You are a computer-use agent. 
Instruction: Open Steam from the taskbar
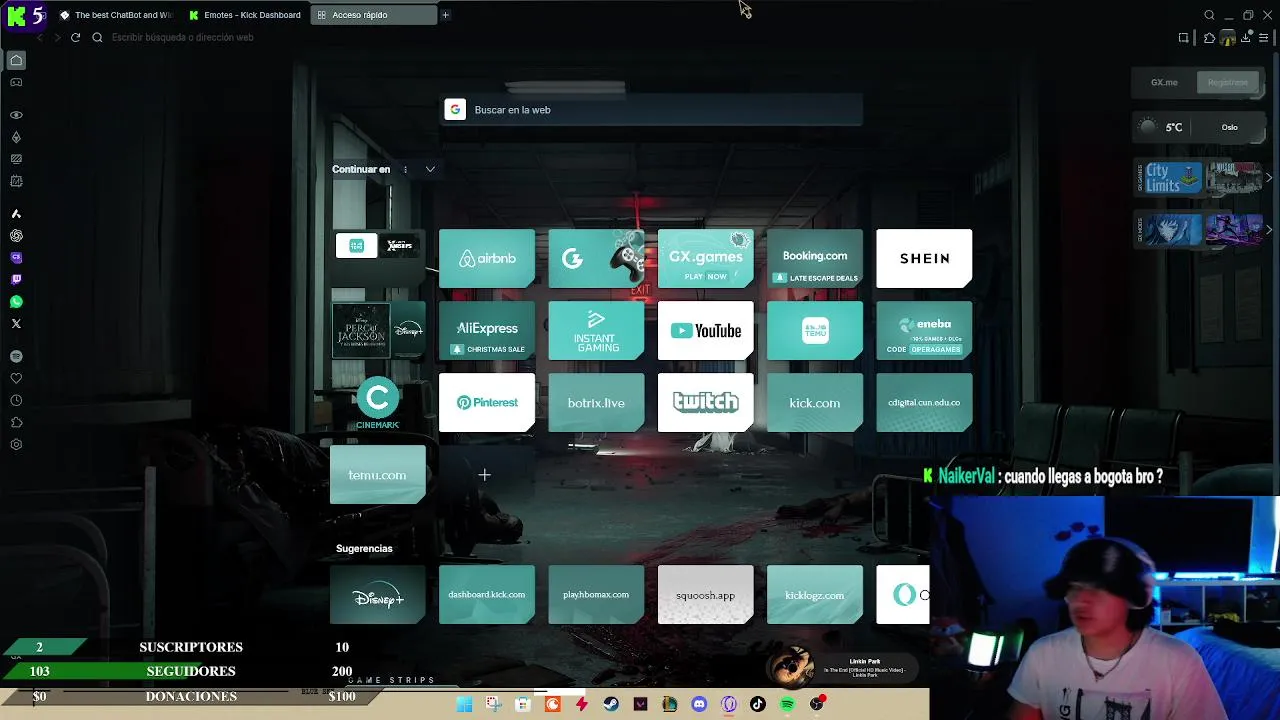point(611,704)
